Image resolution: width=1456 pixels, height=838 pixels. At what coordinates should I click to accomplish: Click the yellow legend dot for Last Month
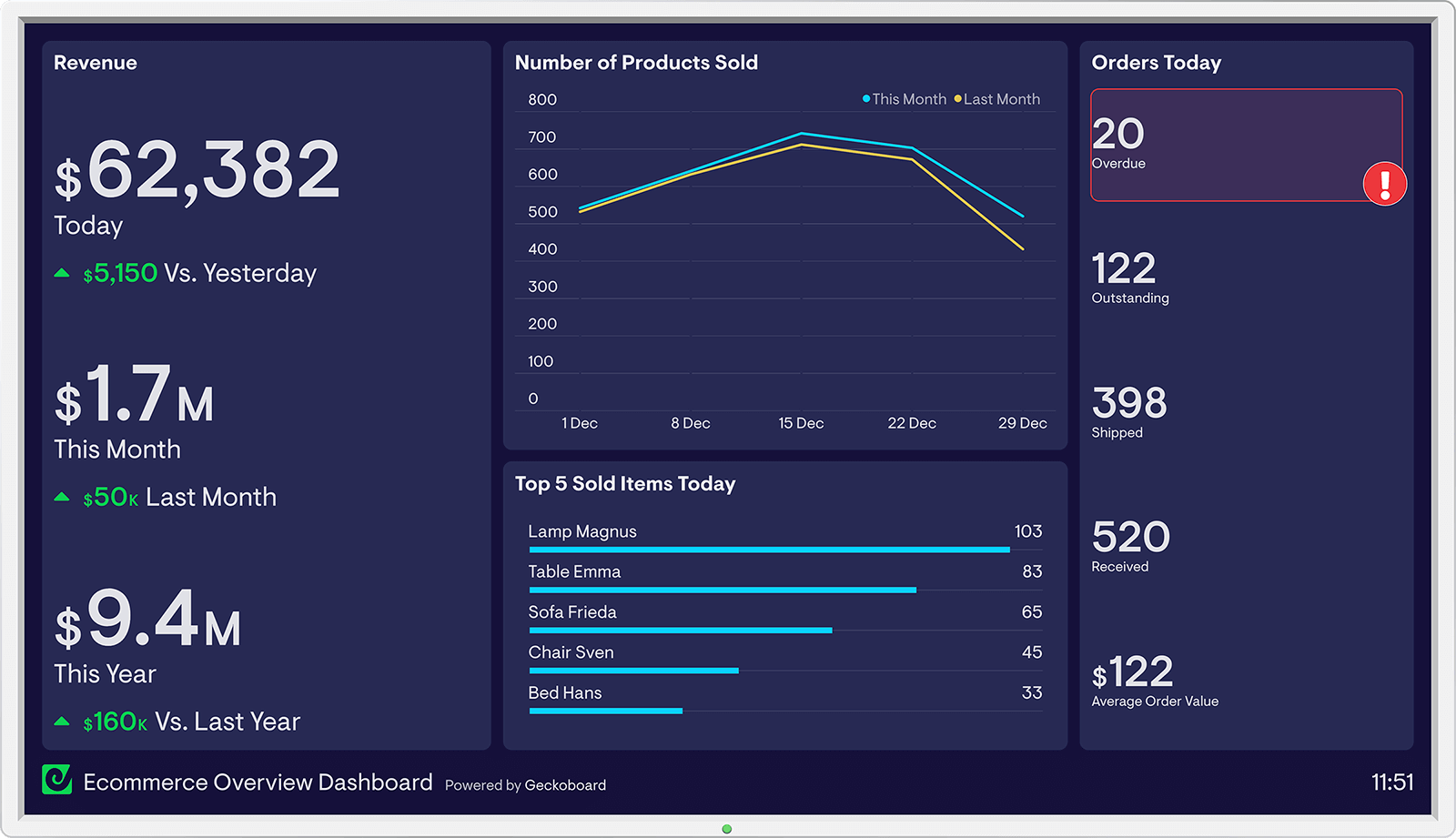(956, 98)
